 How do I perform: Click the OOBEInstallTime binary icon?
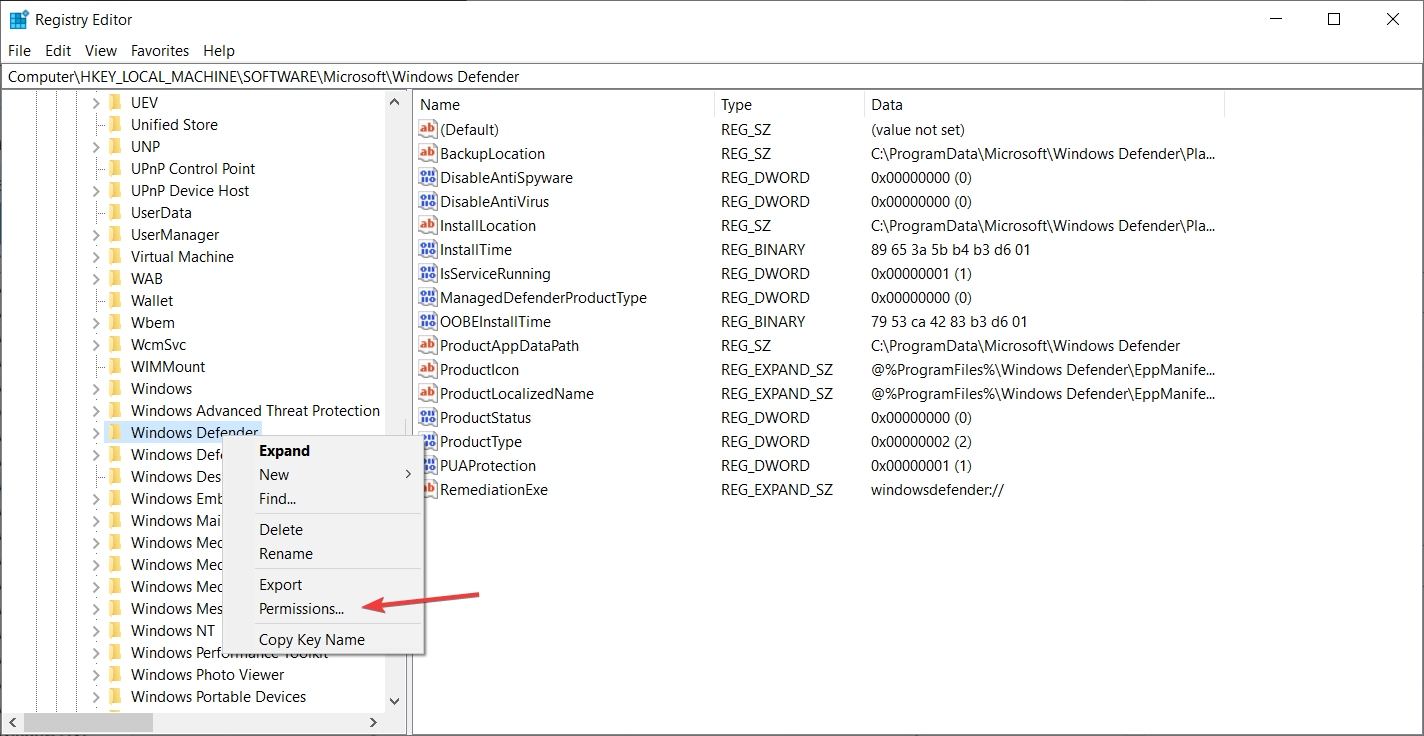428,321
